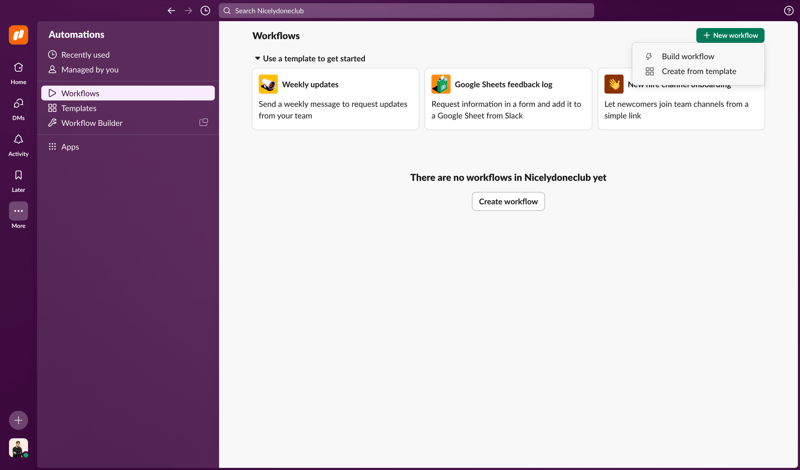Open the More menu
The width and height of the screenshot is (800, 470).
[x=18, y=216]
